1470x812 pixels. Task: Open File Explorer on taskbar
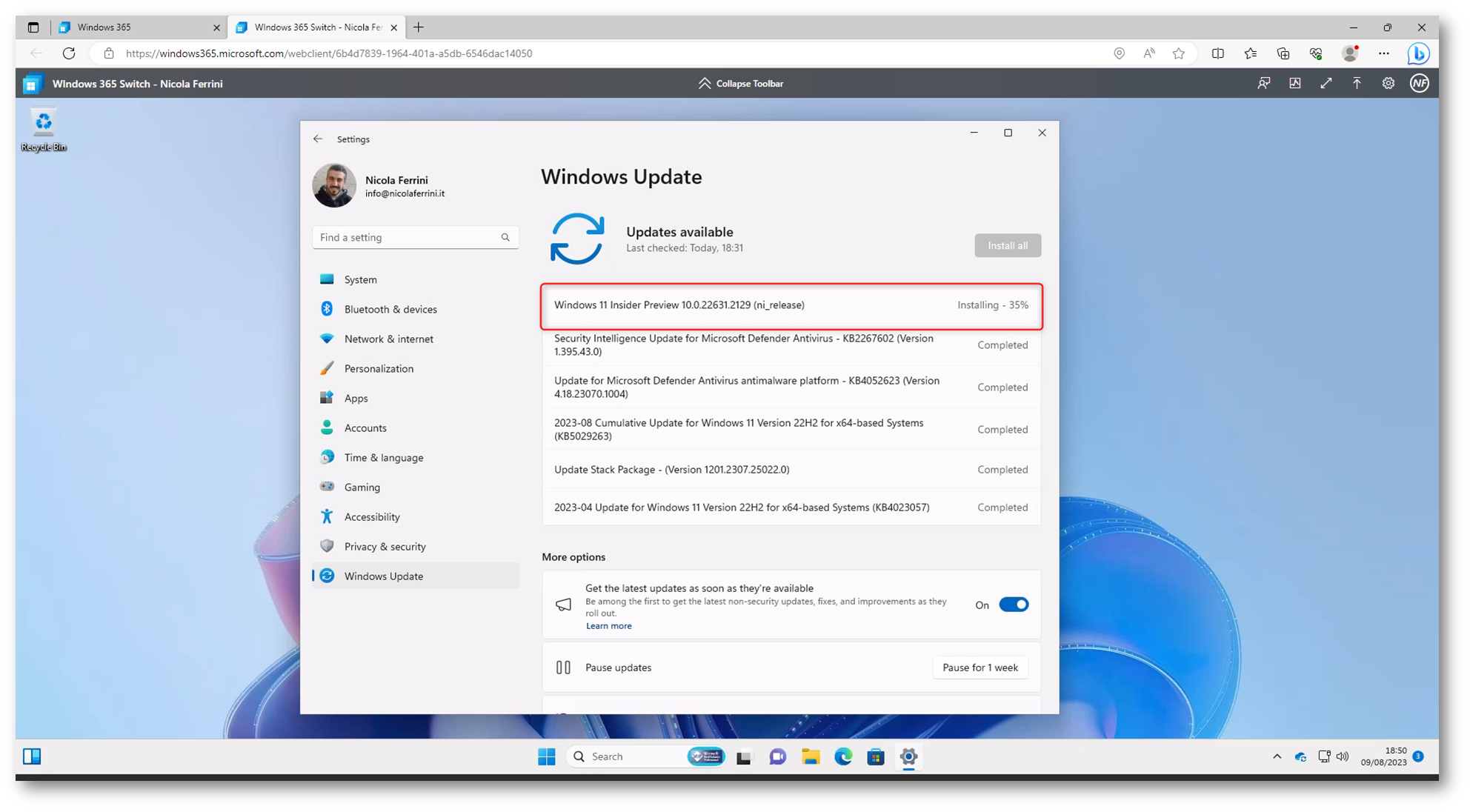click(811, 756)
